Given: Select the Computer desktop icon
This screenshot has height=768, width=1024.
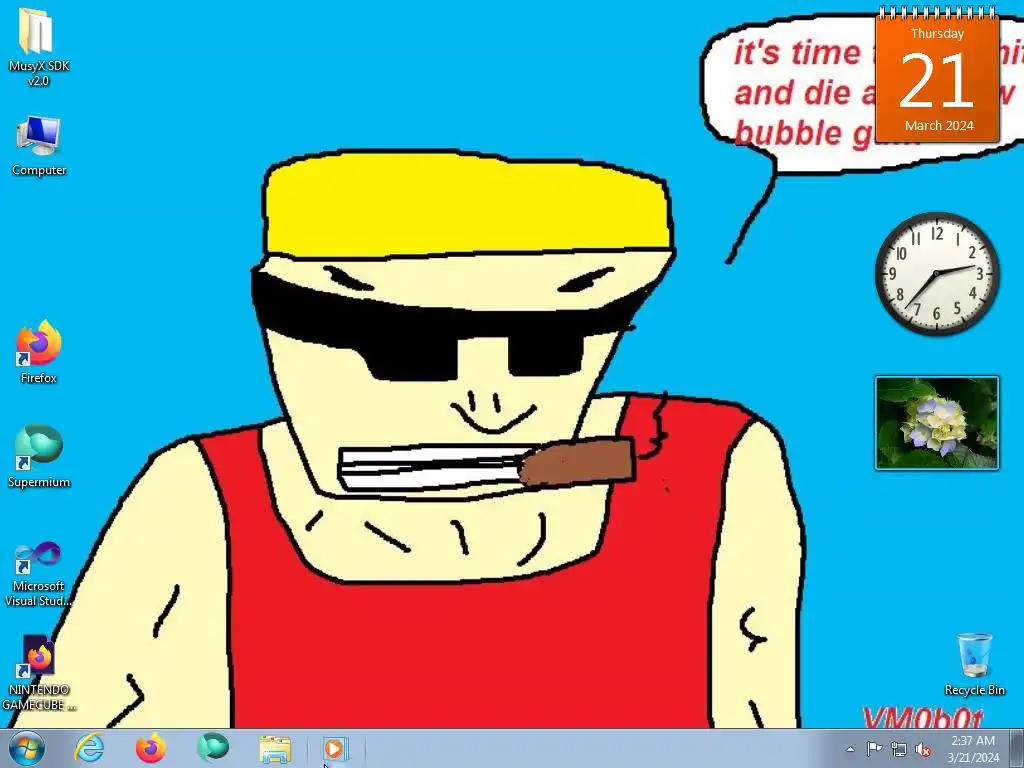Looking at the screenshot, I should click(39, 146).
